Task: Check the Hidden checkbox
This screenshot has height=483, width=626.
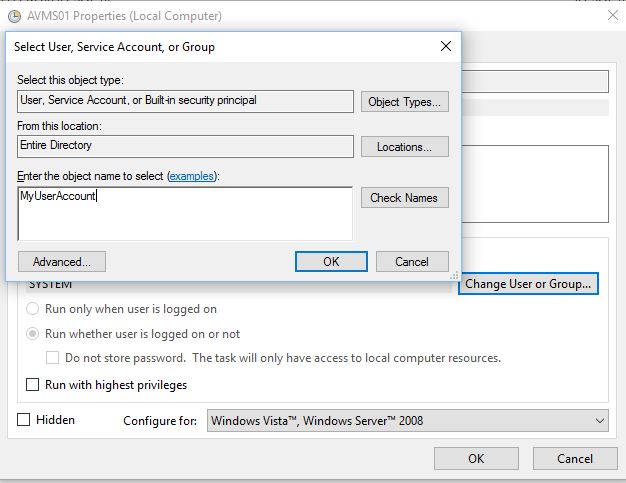Action: click(24, 420)
